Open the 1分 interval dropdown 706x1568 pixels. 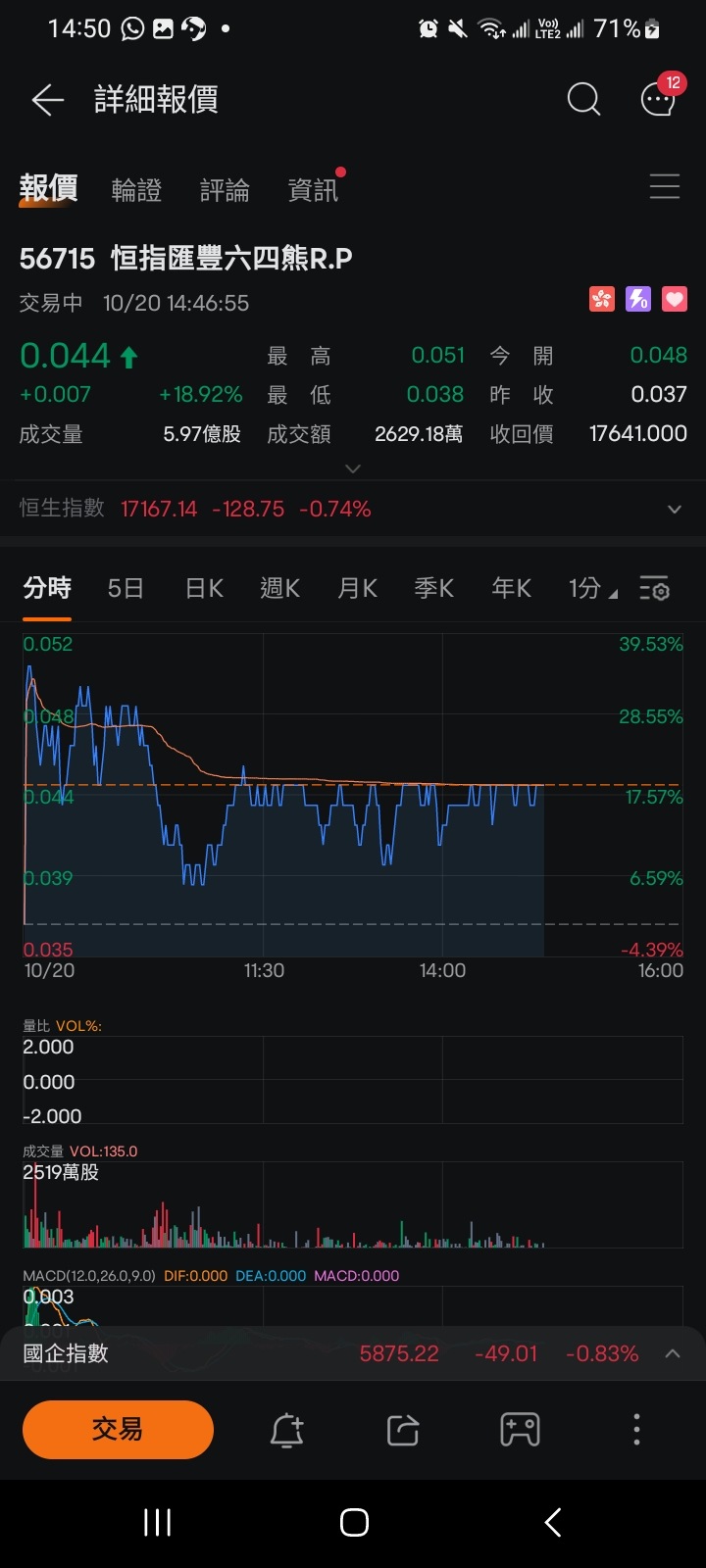[x=592, y=589]
